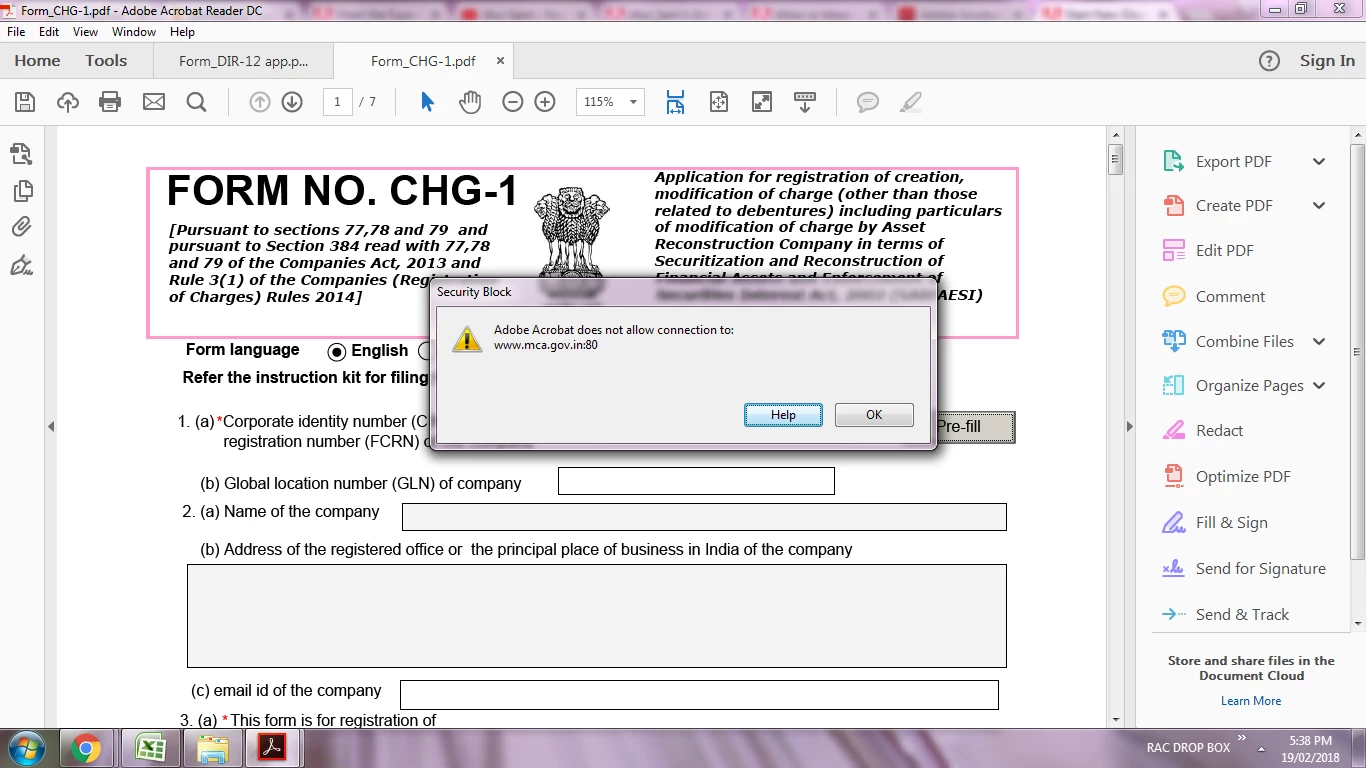Screen dimensions: 1366x768
Task: Click the Global location number field
Action: click(x=696, y=481)
